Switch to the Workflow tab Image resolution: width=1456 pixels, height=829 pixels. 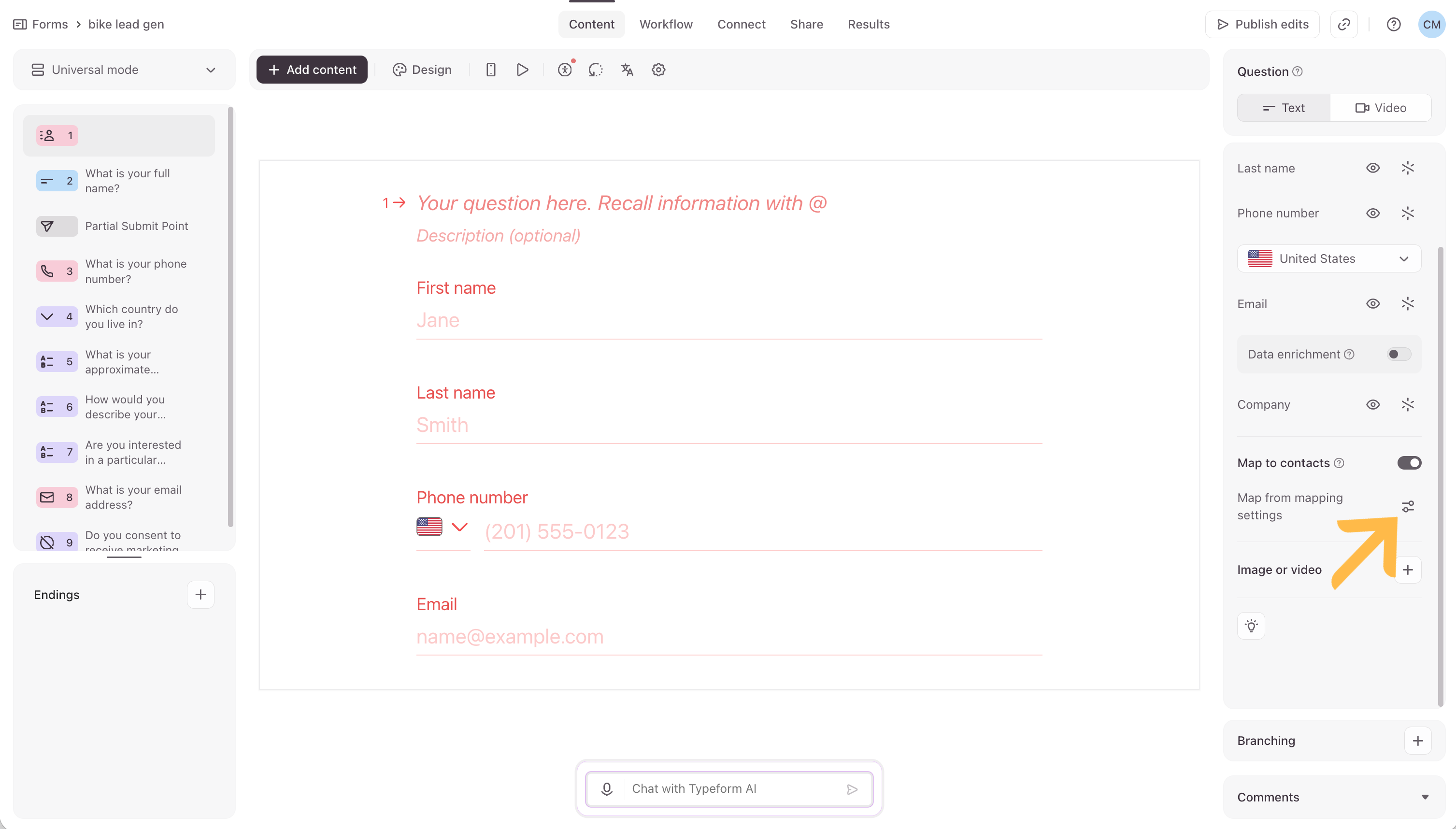665,25
